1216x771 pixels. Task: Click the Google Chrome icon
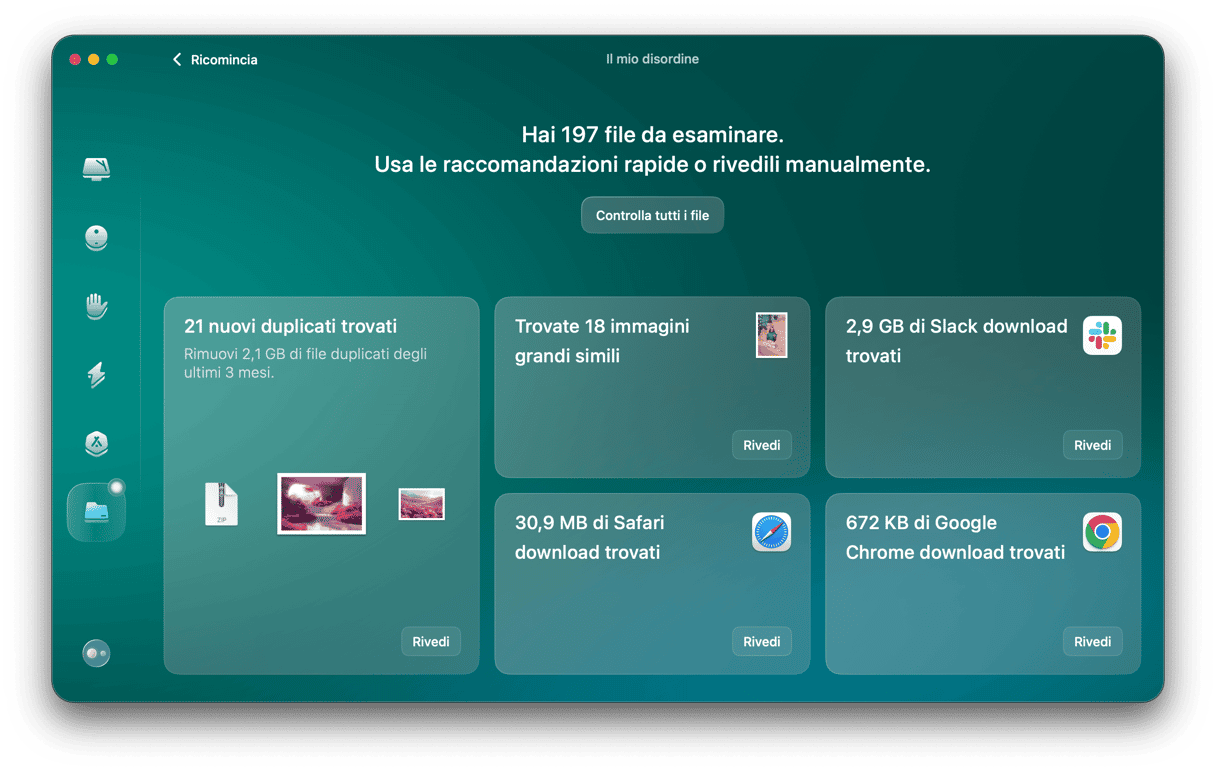[1102, 532]
